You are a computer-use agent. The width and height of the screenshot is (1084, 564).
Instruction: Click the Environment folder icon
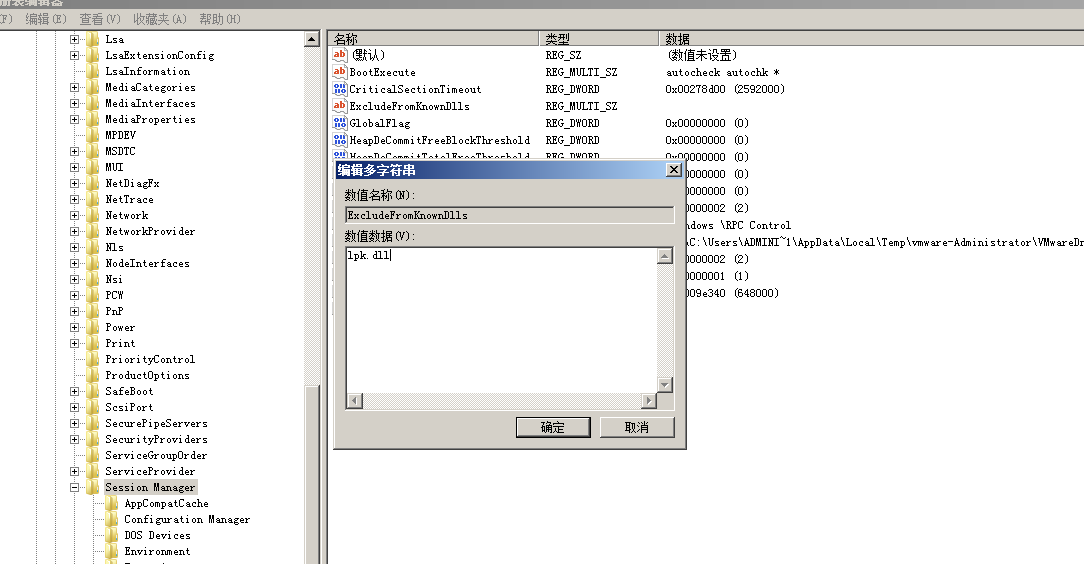pos(112,551)
